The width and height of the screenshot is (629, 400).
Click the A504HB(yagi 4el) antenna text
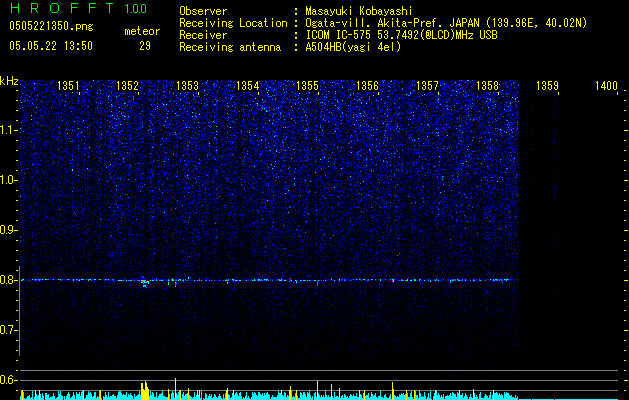point(353,47)
